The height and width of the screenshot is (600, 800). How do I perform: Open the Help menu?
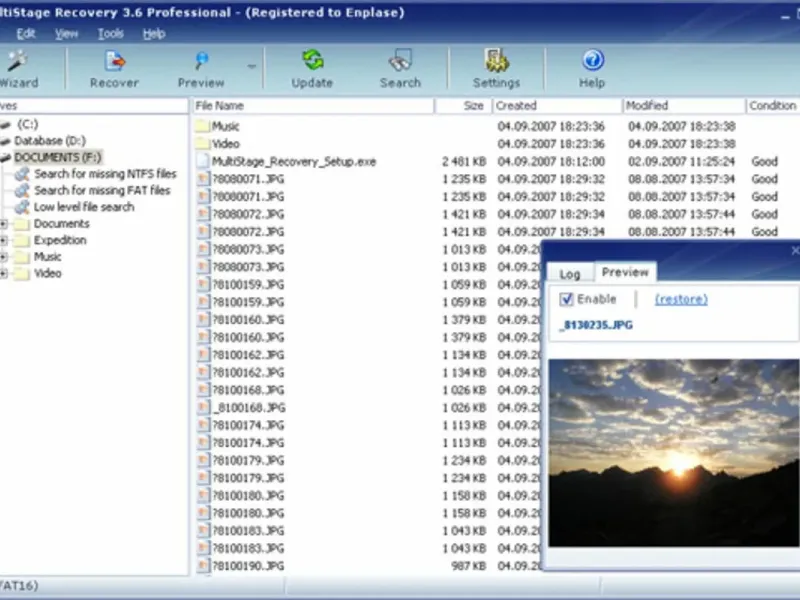[154, 34]
